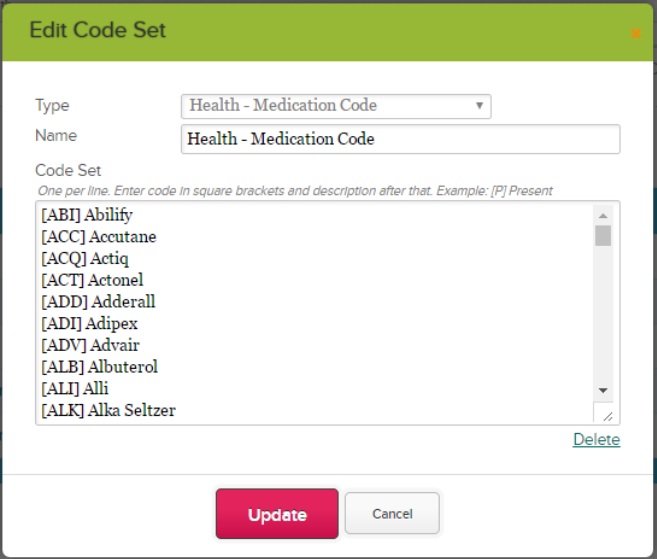Place cursor on the [ACQ] Actiq line
657x559 pixels.
(x=85, y=259)
